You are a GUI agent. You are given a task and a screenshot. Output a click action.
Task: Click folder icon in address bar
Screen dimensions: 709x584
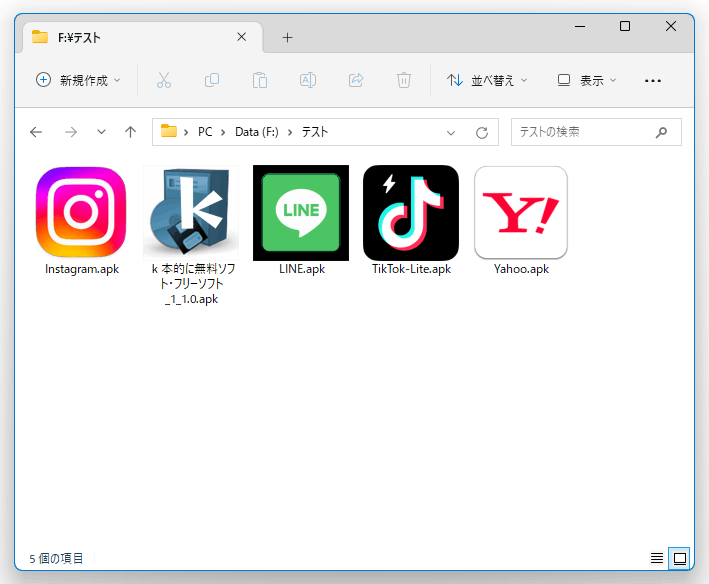(169, 131)
